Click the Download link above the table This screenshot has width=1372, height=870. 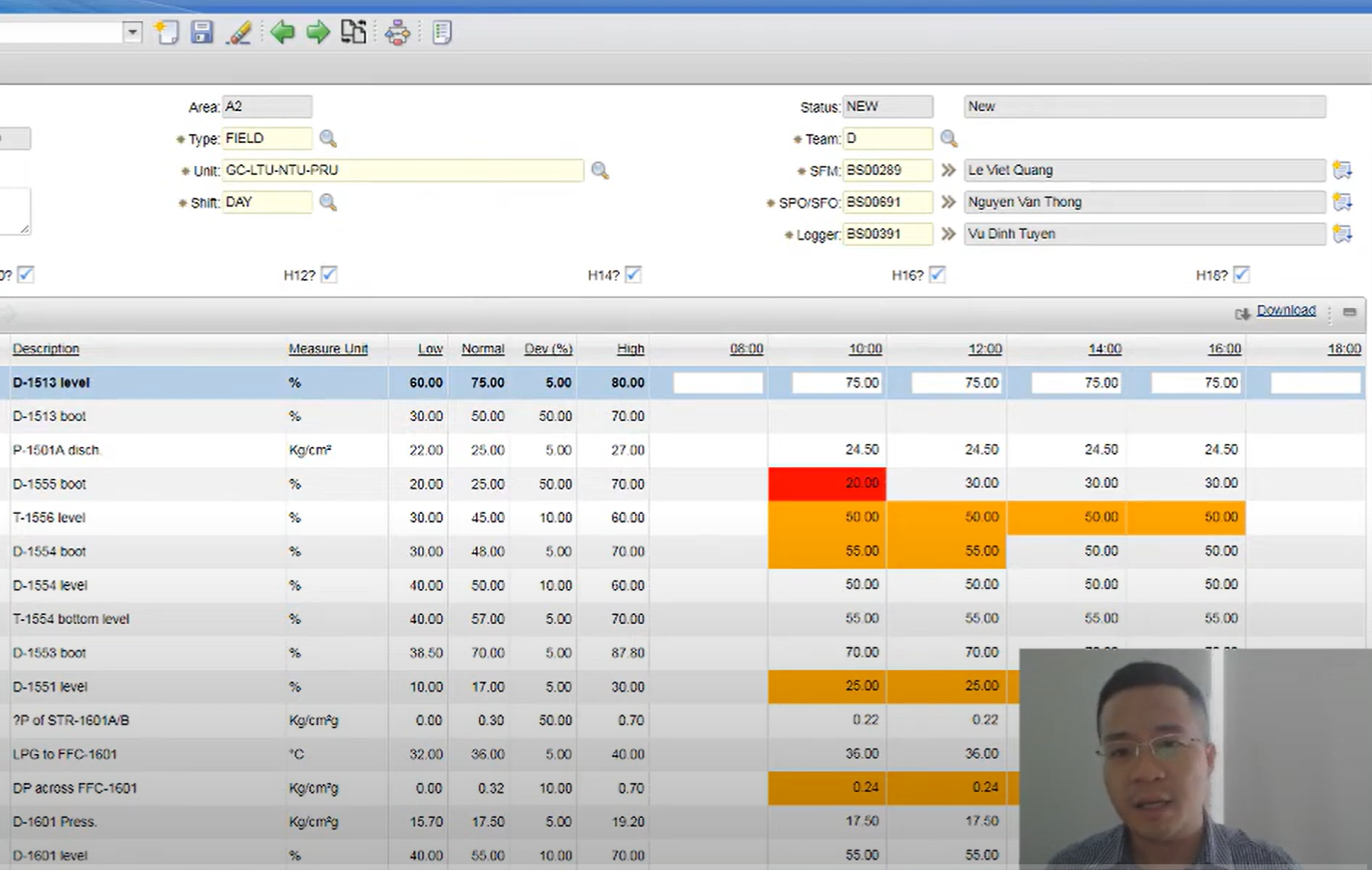point(1286,310)
